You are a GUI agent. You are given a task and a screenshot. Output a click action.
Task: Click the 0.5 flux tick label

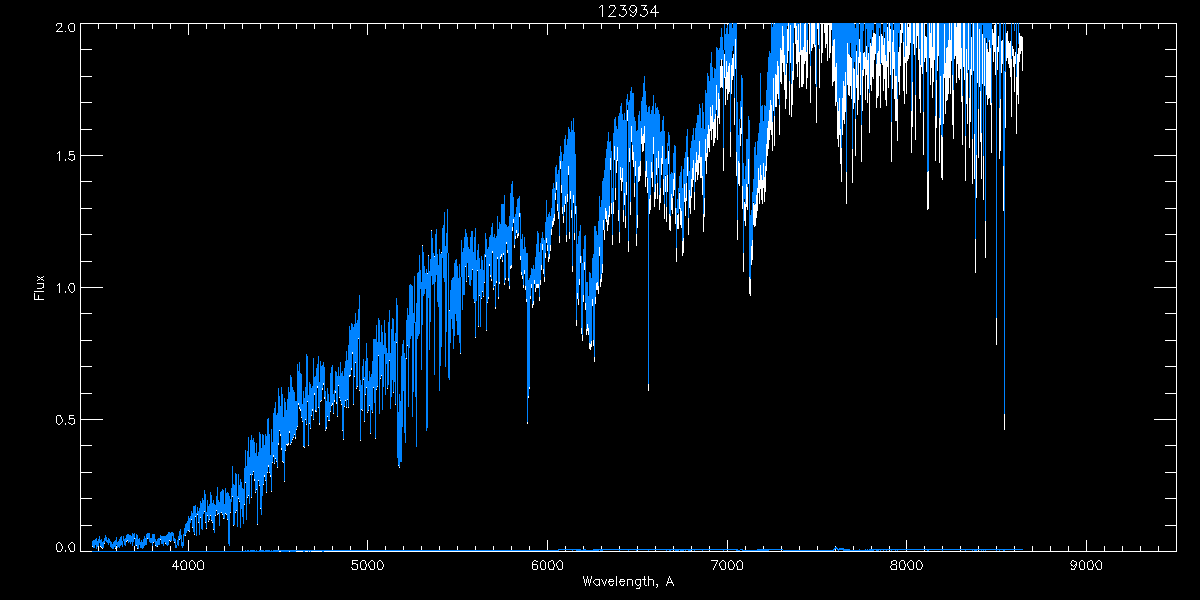65,419
